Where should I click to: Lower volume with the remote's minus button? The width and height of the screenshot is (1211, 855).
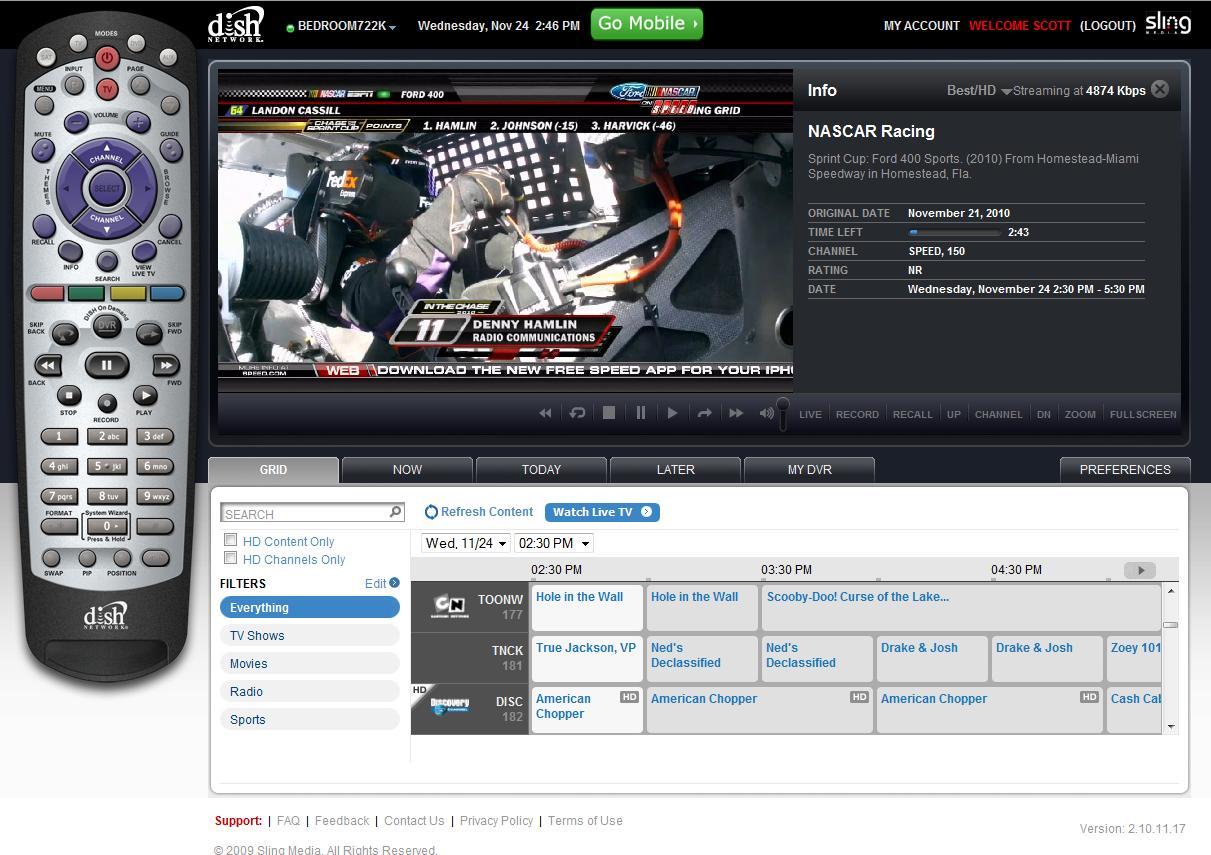point(76,122)
